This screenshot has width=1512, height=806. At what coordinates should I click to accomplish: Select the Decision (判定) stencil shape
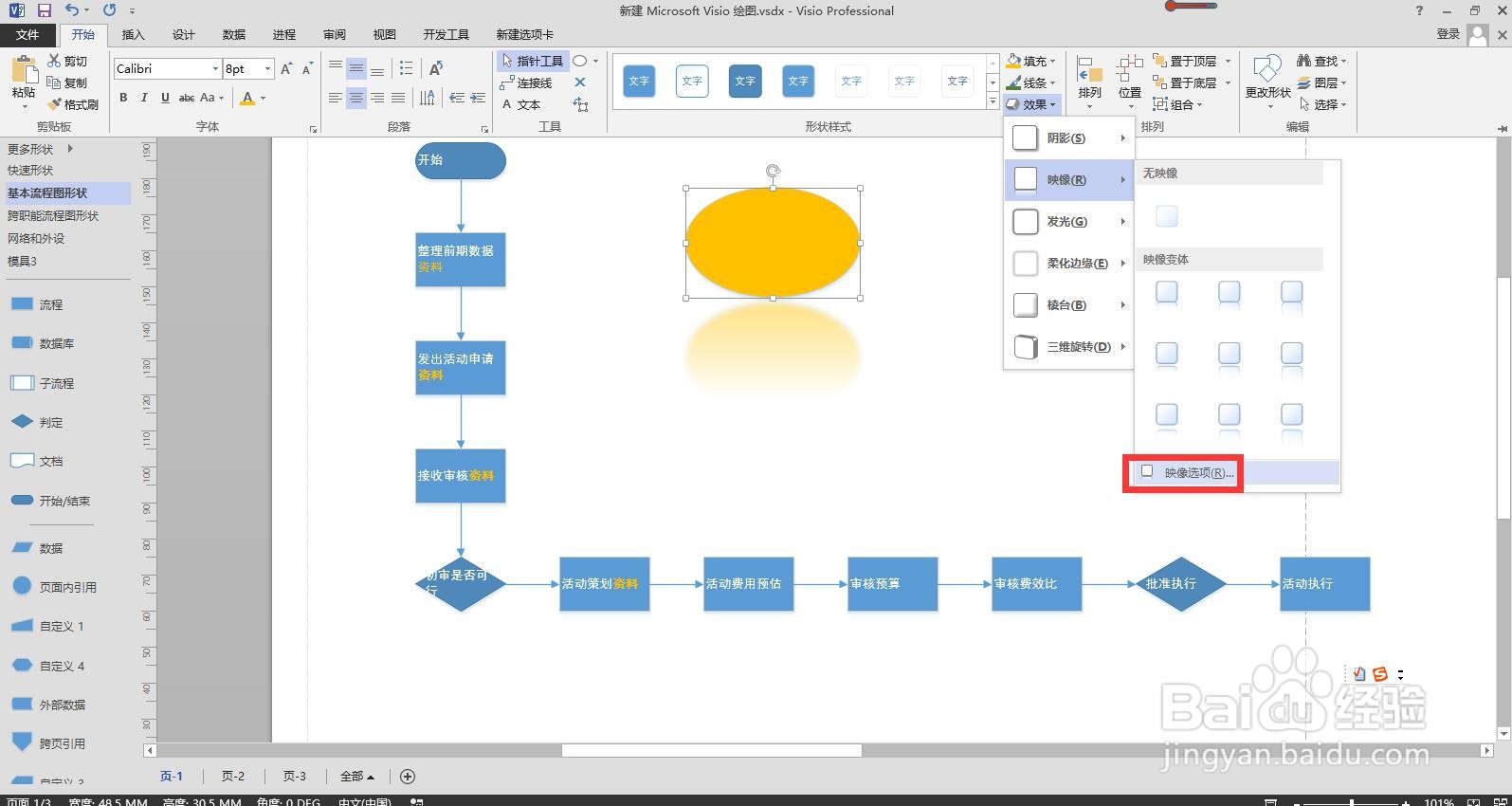[36, 422]
